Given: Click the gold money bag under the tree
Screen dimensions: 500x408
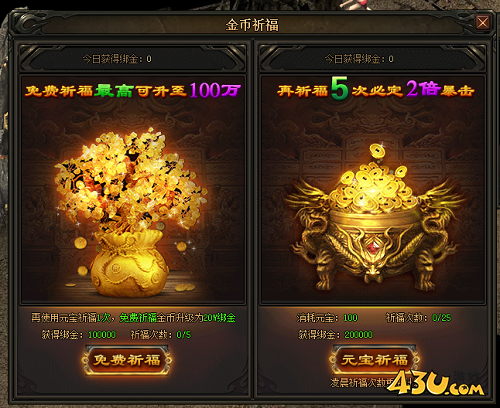Looking at the screenshot, I should pos(130,263).
